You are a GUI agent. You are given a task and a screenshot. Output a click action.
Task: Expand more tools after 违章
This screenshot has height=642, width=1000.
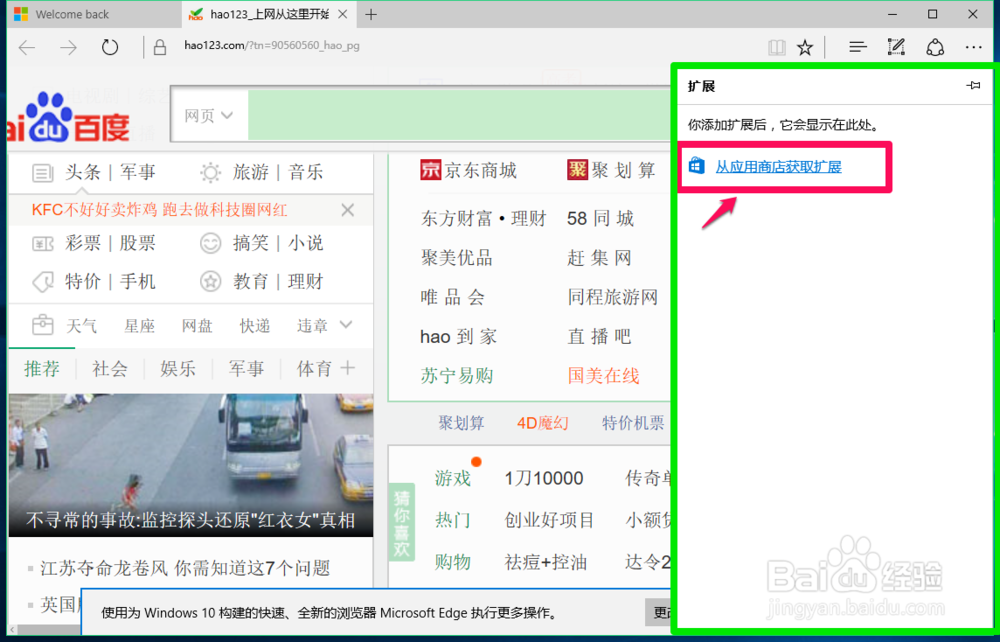coord(346,325)
